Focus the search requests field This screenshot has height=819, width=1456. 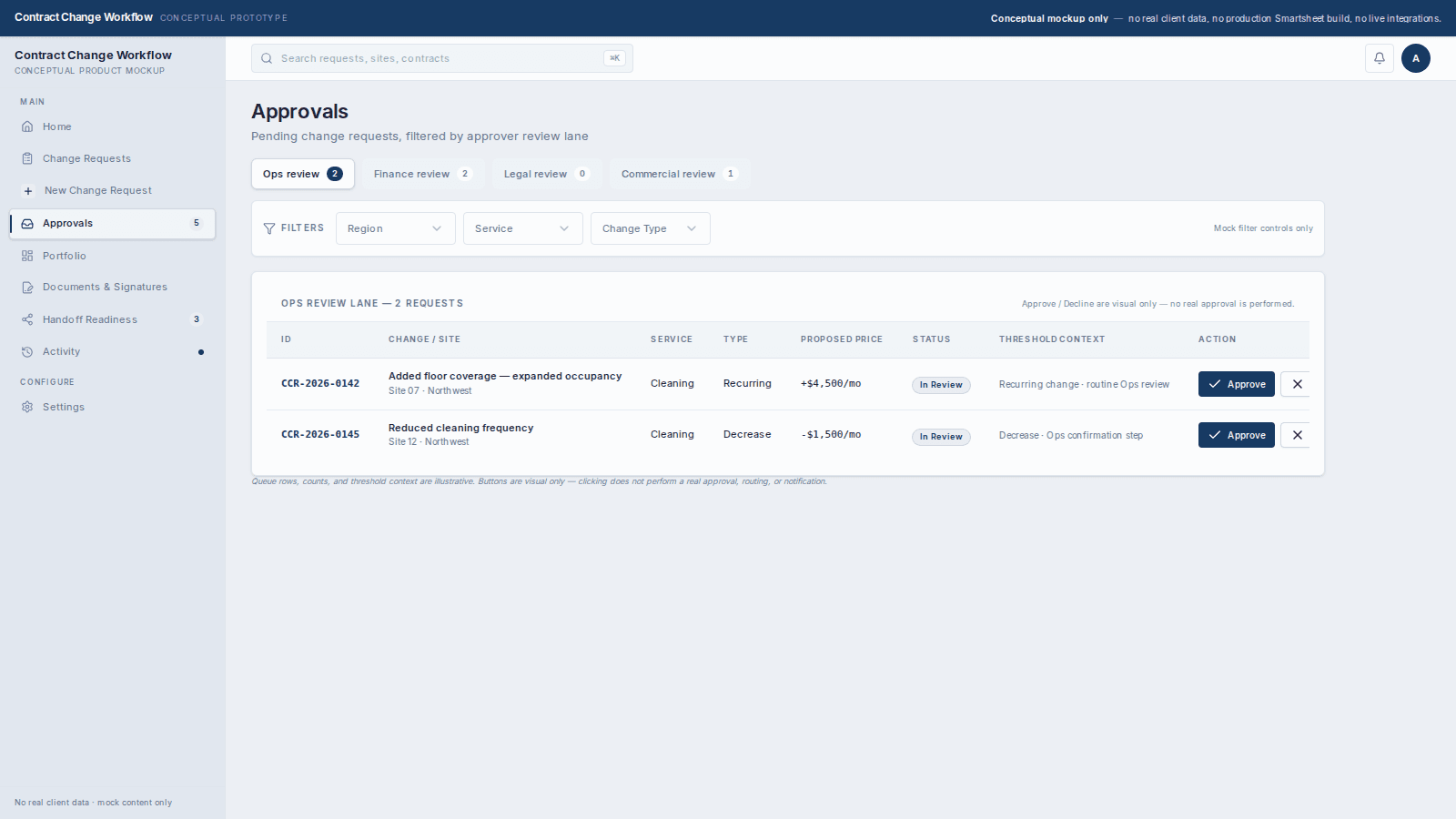tap(442, 58)
